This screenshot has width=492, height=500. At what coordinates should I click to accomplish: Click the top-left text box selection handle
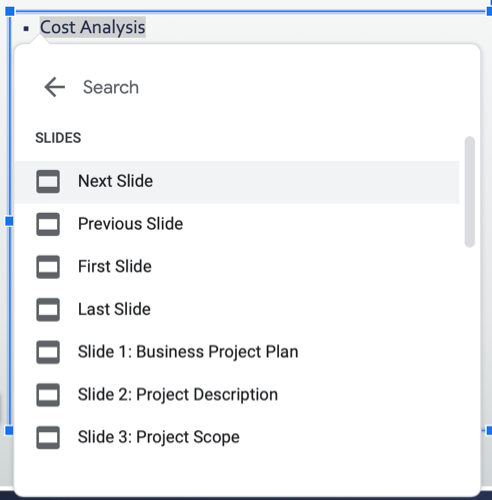point(10,11)
